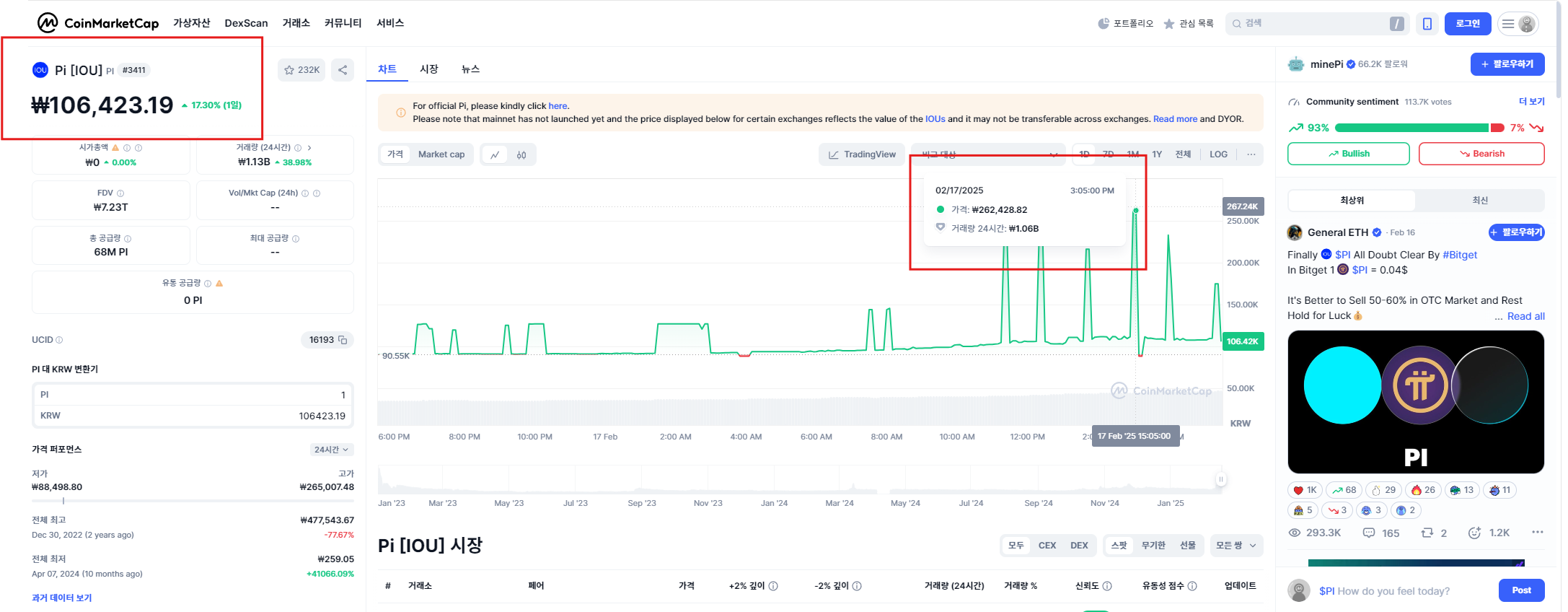Screen dimensions: 1568x612
Task: Click the CoinMarketCap logo
Action: tap(98, 23)
